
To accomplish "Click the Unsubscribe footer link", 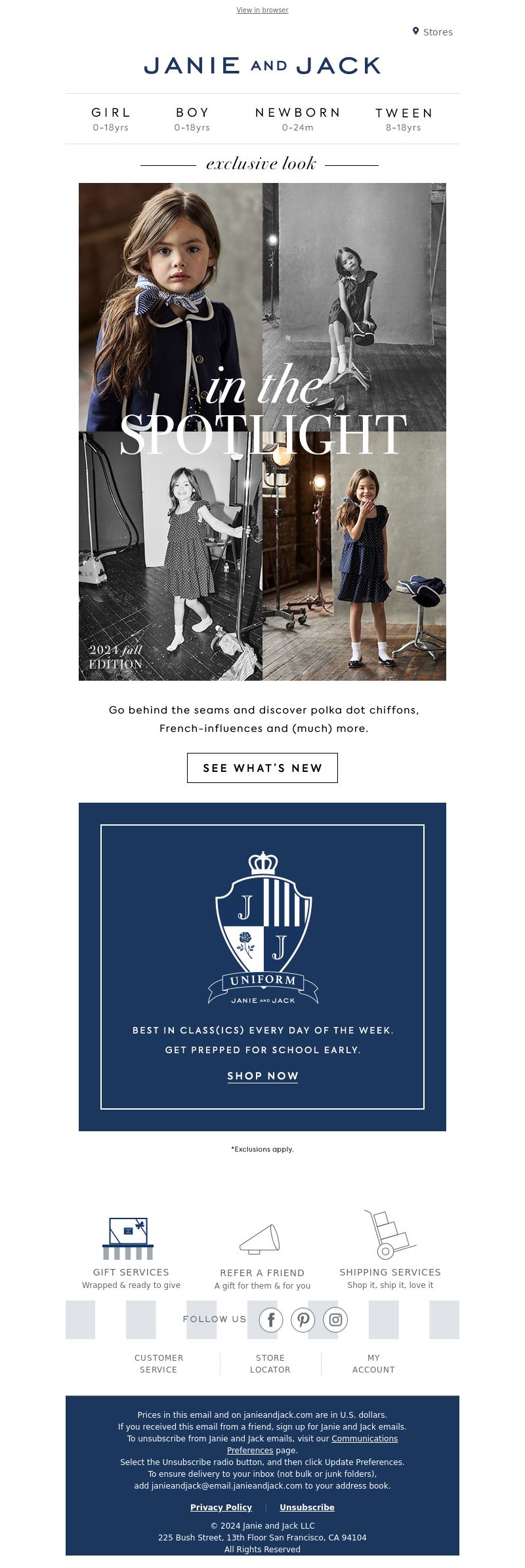I will 307,1507.
